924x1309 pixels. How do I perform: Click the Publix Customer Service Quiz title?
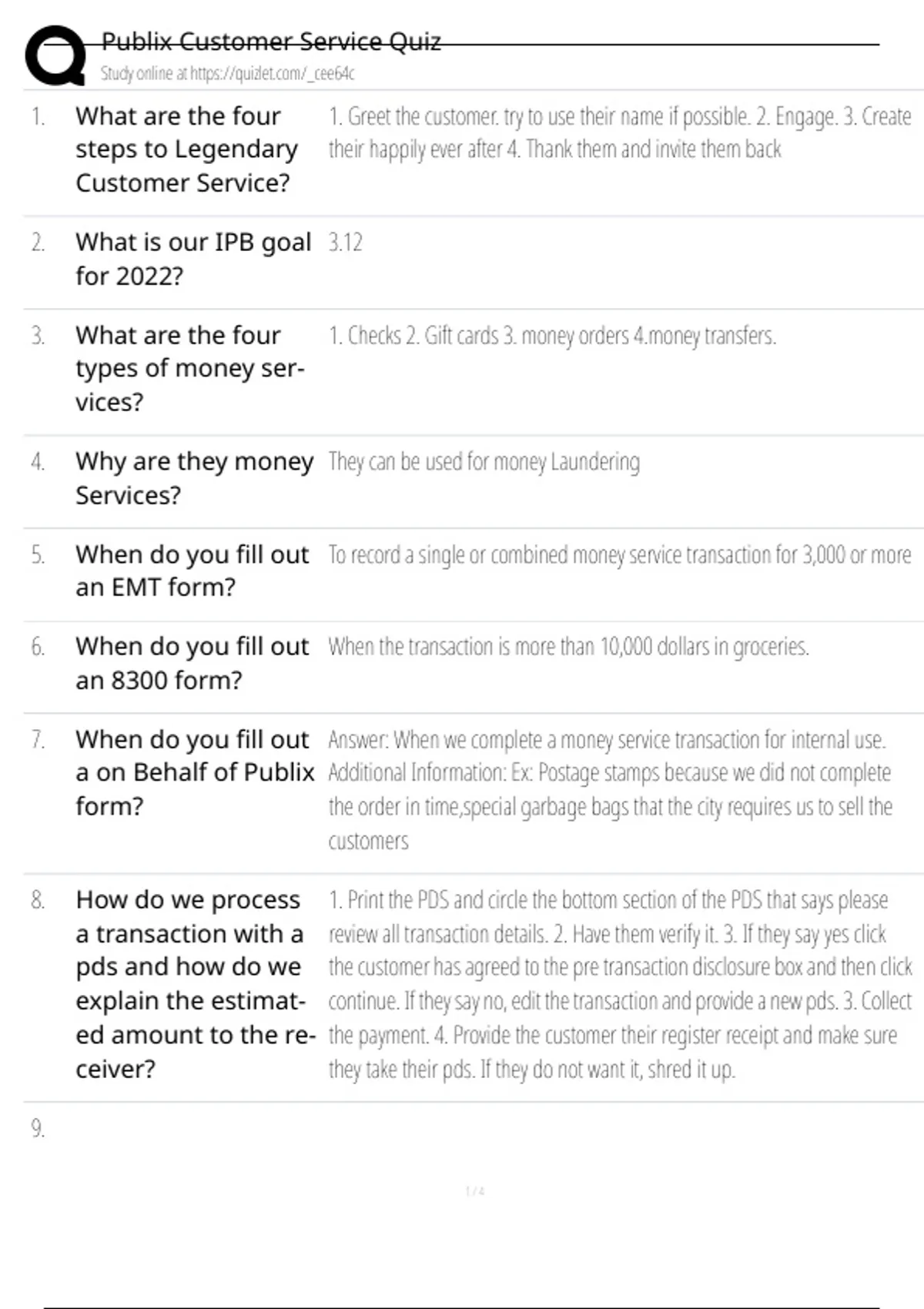click(271, 42)
